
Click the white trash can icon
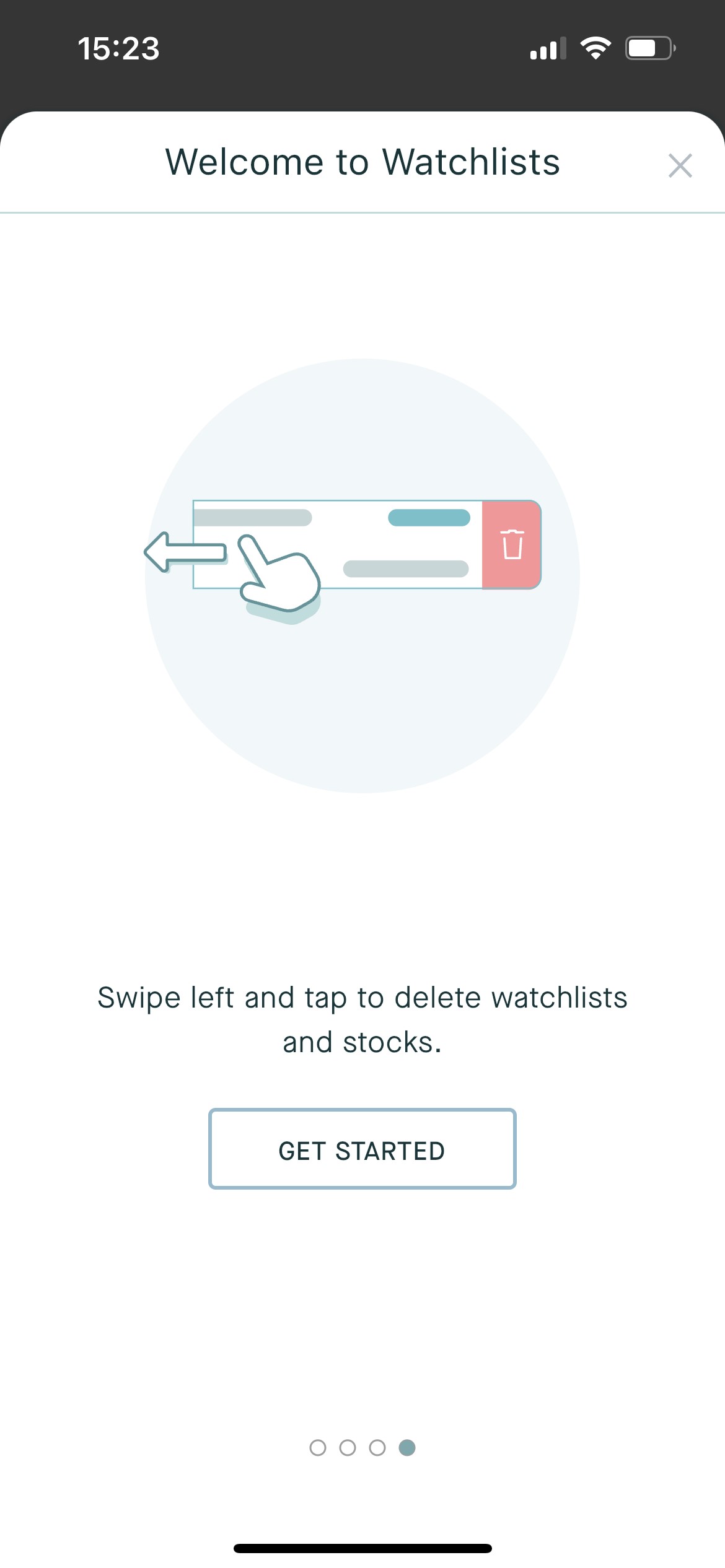(x=512, y=544)
